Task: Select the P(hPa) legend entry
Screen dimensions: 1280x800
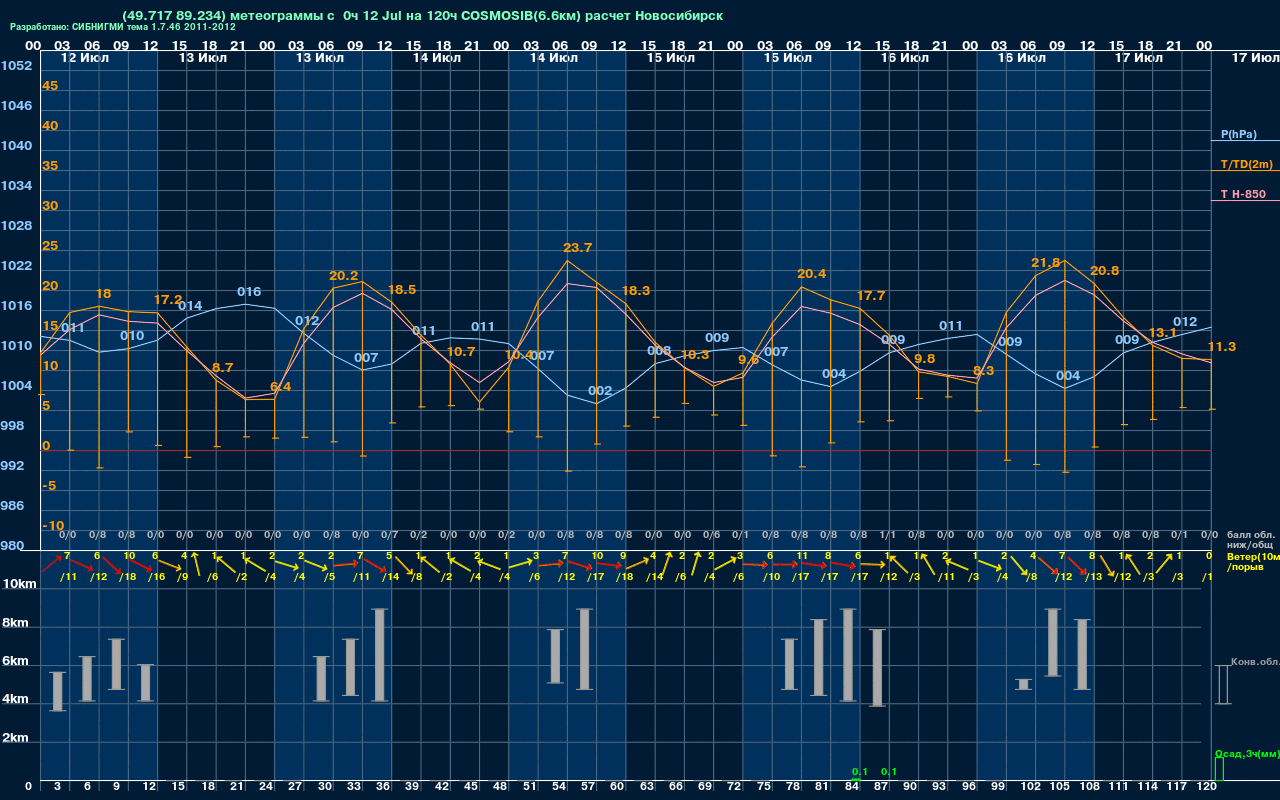Action: (1238, 134)
